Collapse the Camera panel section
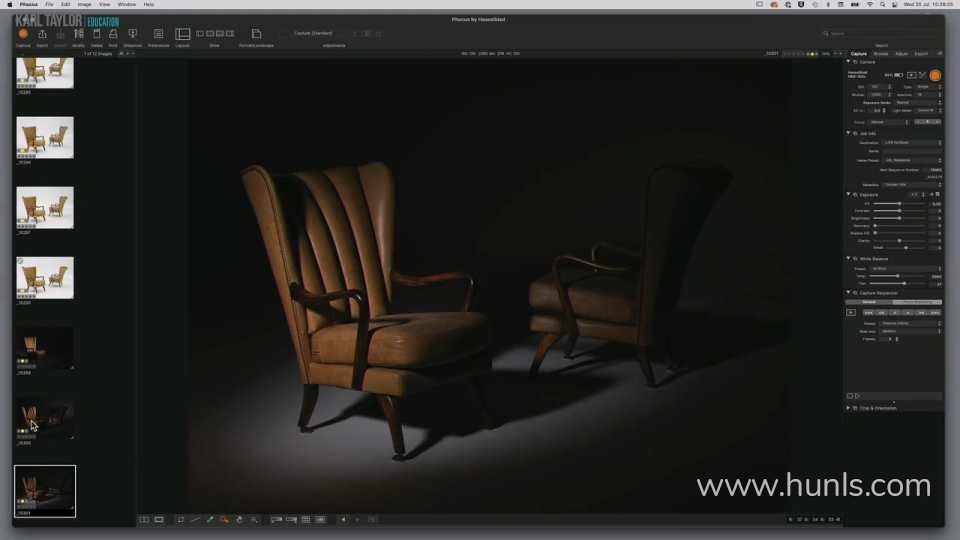Image resolution: width=960 pixels, height=540 pixels. click(x=849, y=62)
